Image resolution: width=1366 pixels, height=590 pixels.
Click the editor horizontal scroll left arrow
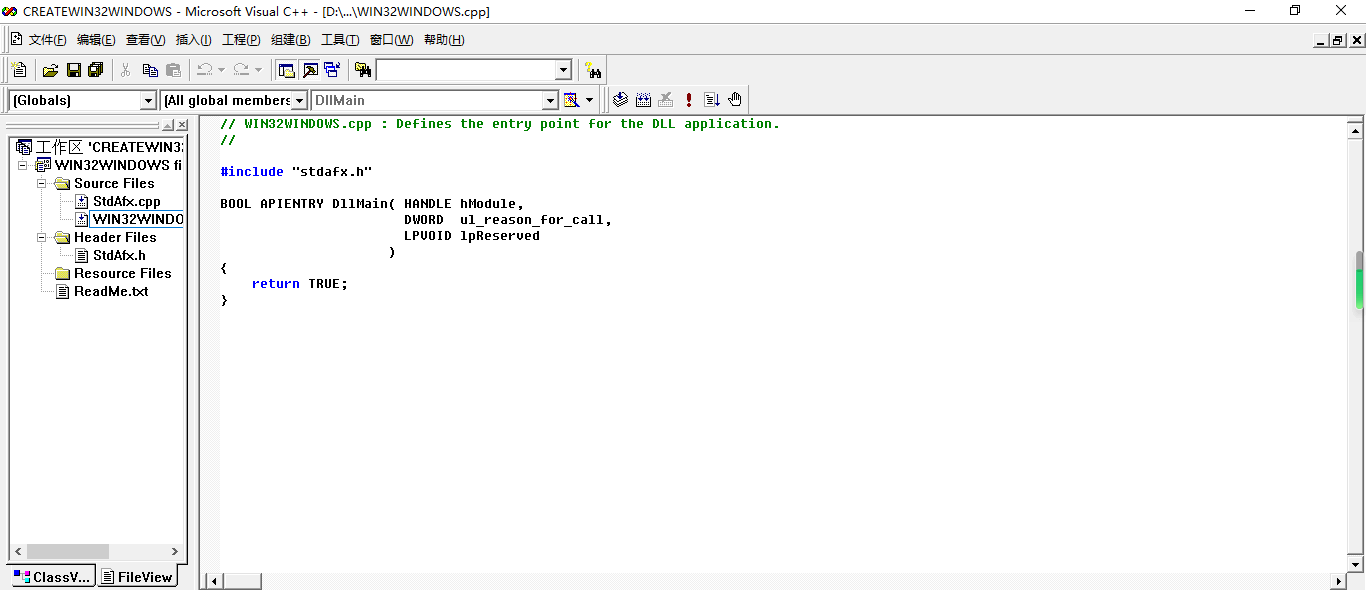tap(213, 581)
